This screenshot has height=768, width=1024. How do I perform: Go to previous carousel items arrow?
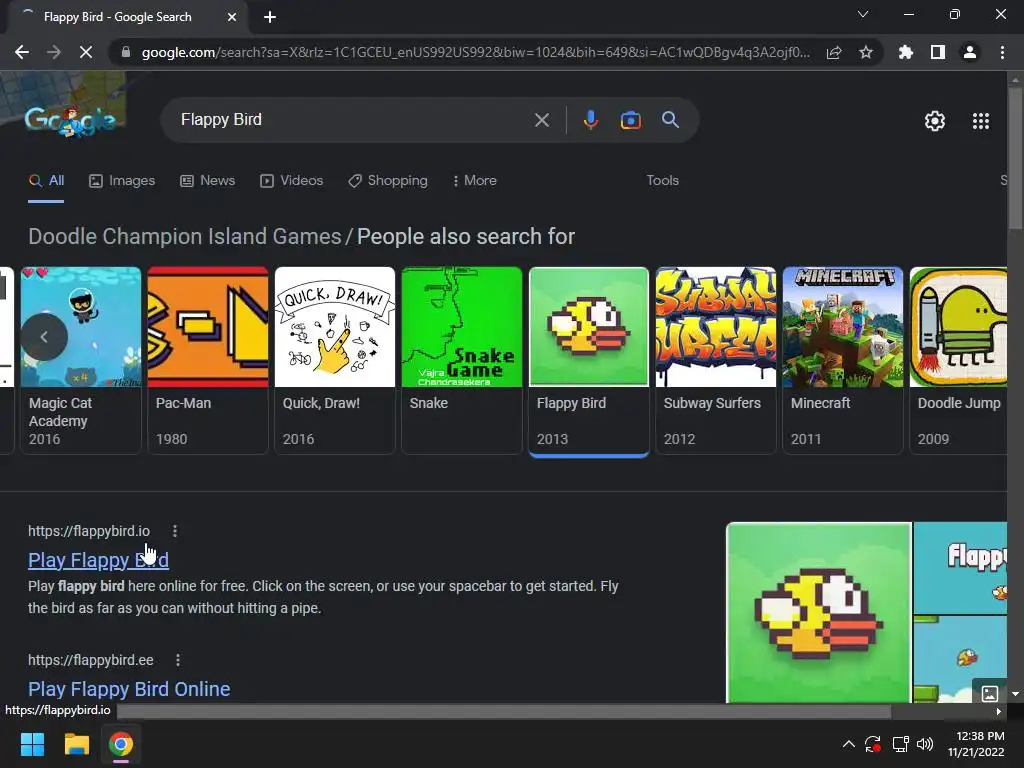pyautogui.click(x=44, y=337)
